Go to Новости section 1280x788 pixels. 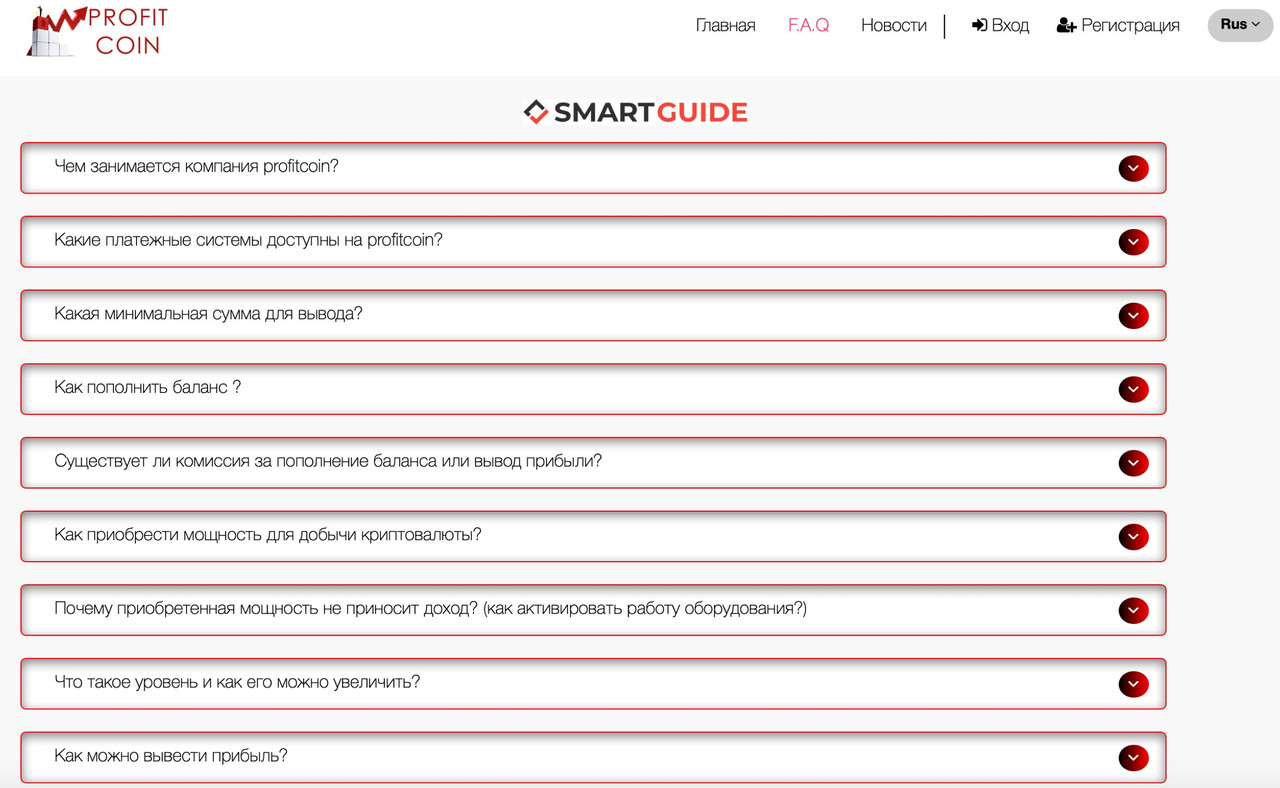pyautogui.click(x=893, y=25)
